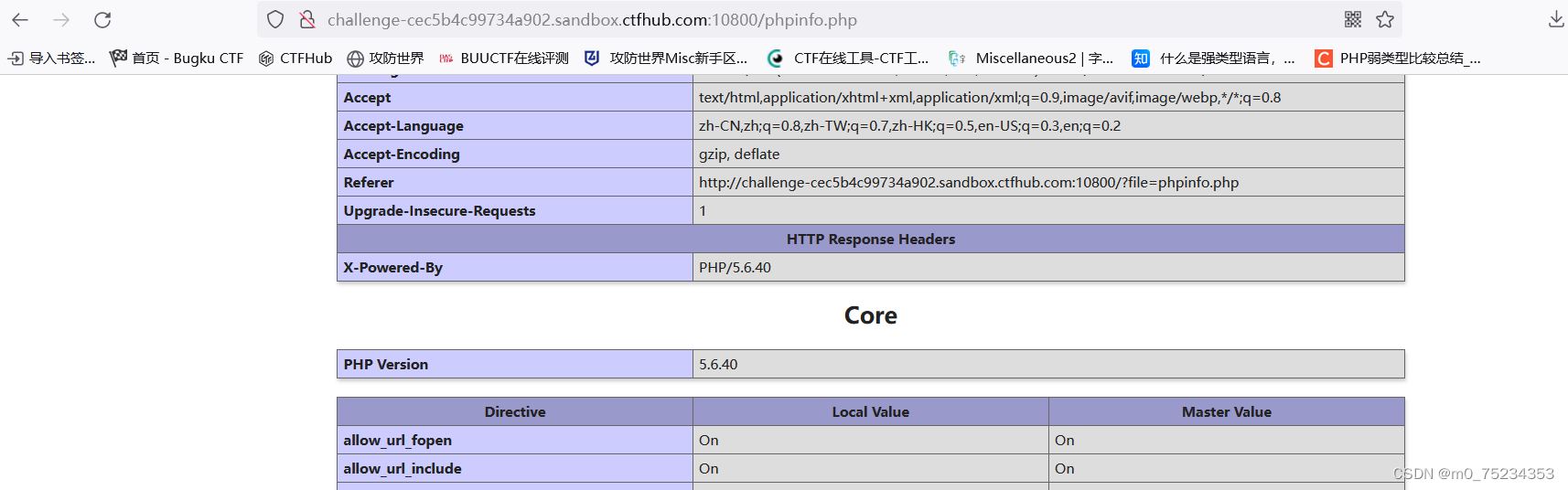Select the PHP Version label
This screenshot has width=1568, height=490.
pyautogui.click(x=385, y=364)
